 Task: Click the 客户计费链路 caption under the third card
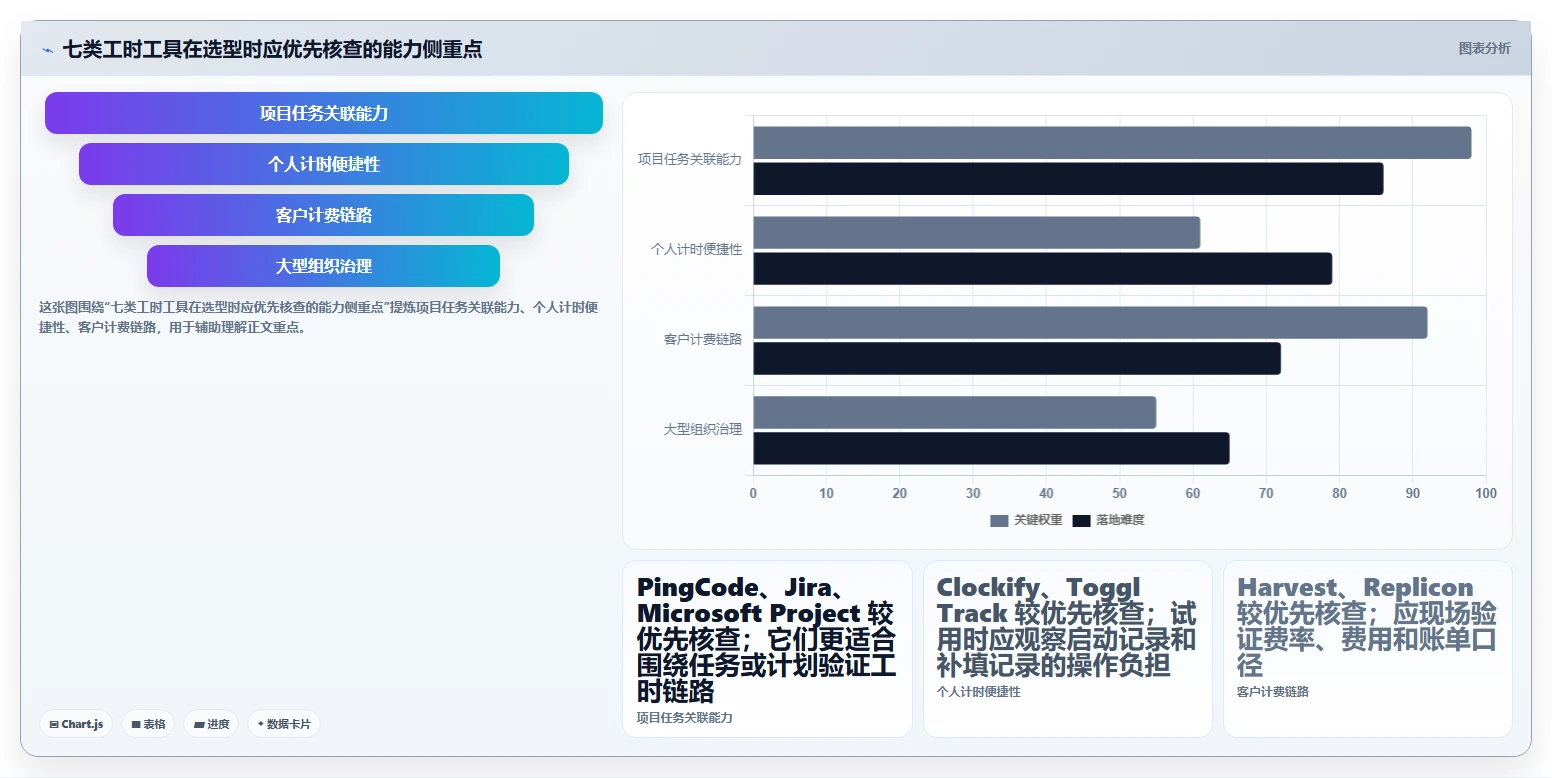point(1273,692)
